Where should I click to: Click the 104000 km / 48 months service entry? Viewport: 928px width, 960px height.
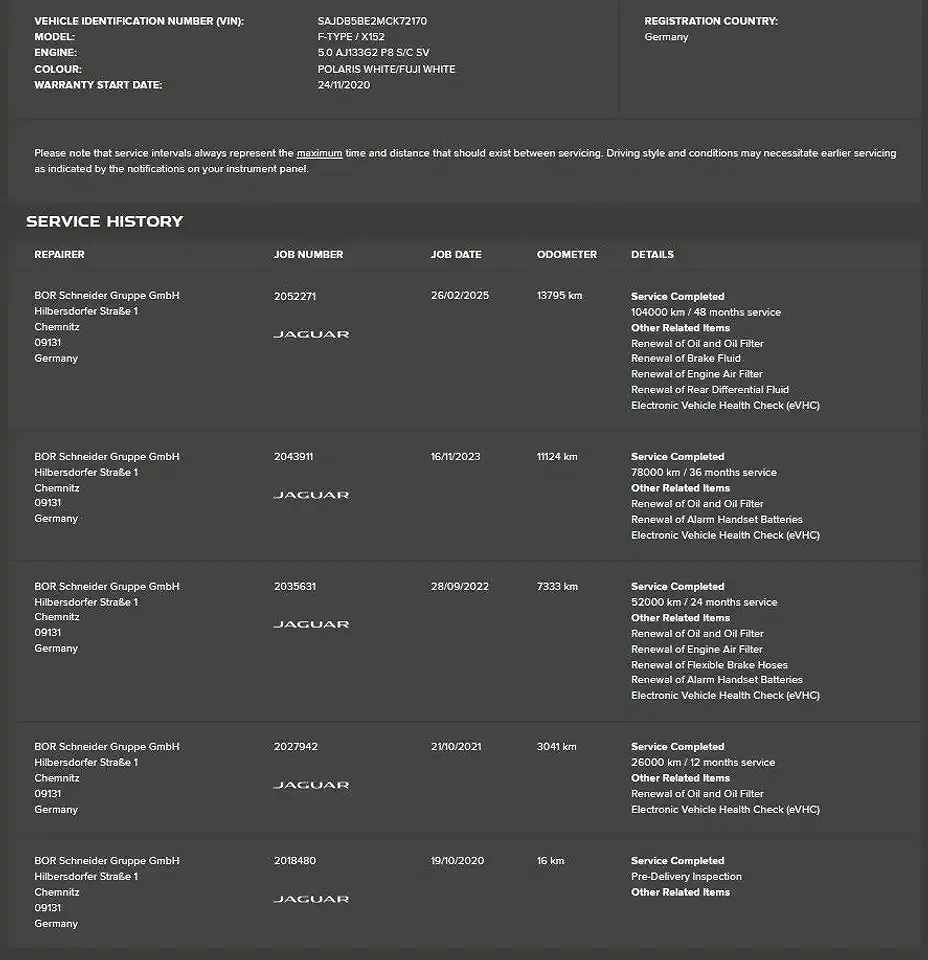pyautogui.click(x=705, y=312)
